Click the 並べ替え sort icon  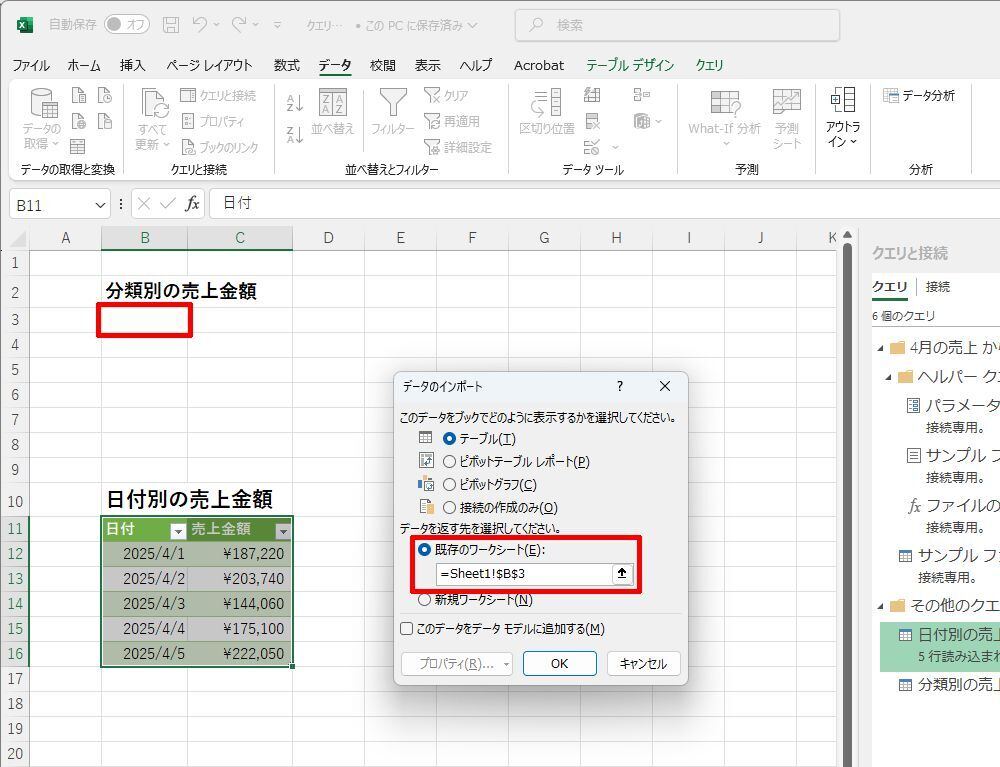tap(332, 103)
